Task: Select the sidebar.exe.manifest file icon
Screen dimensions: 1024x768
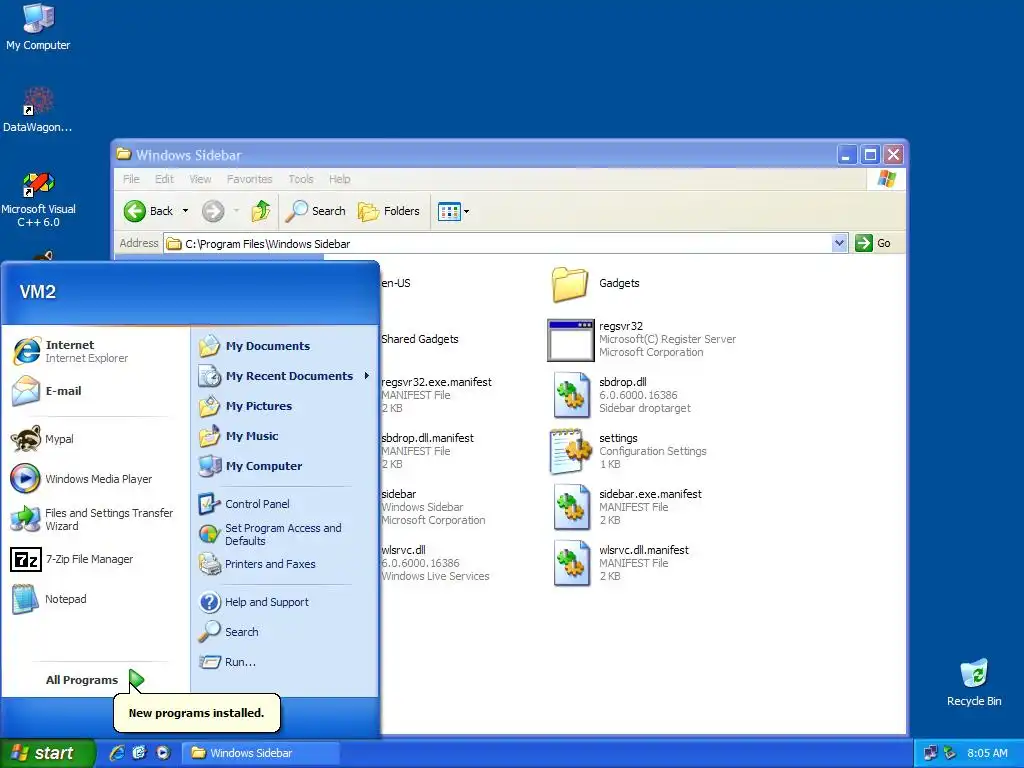Action: point(571,507)
